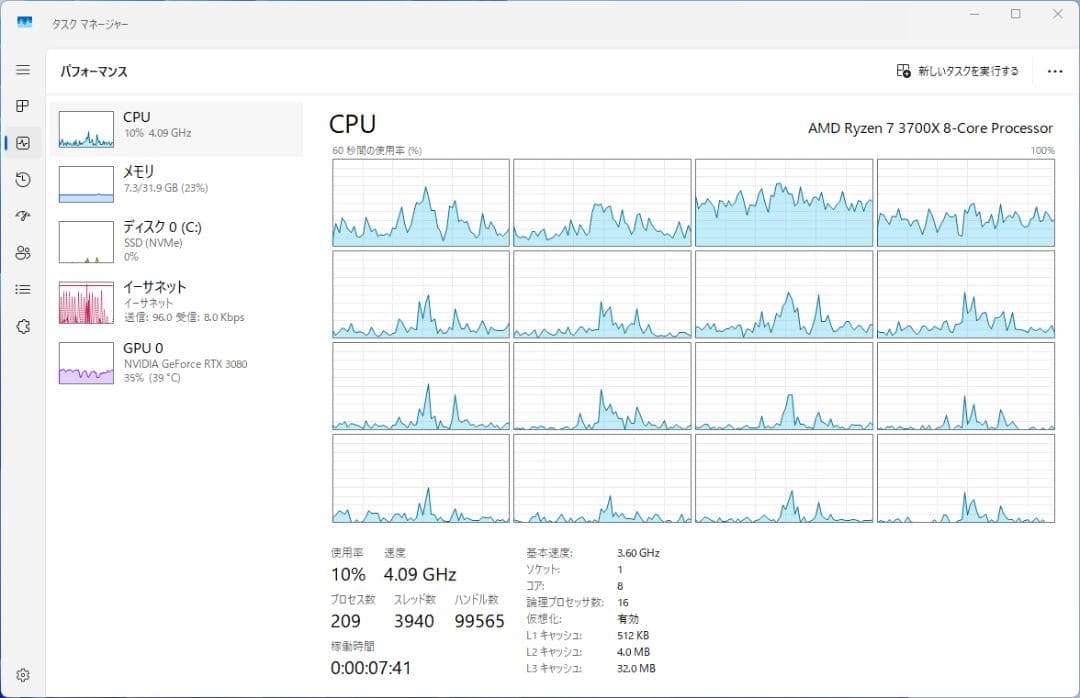This screenshot has width=1080, height=698.
Task: Open the more options ellipsis menu
Action: 1055,71
